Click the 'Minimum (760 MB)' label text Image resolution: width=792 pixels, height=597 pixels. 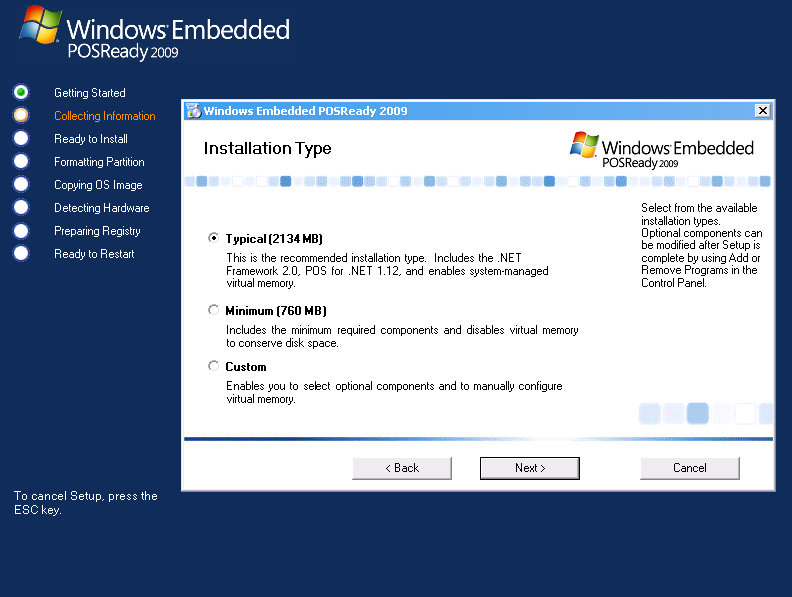pos(276,311)
